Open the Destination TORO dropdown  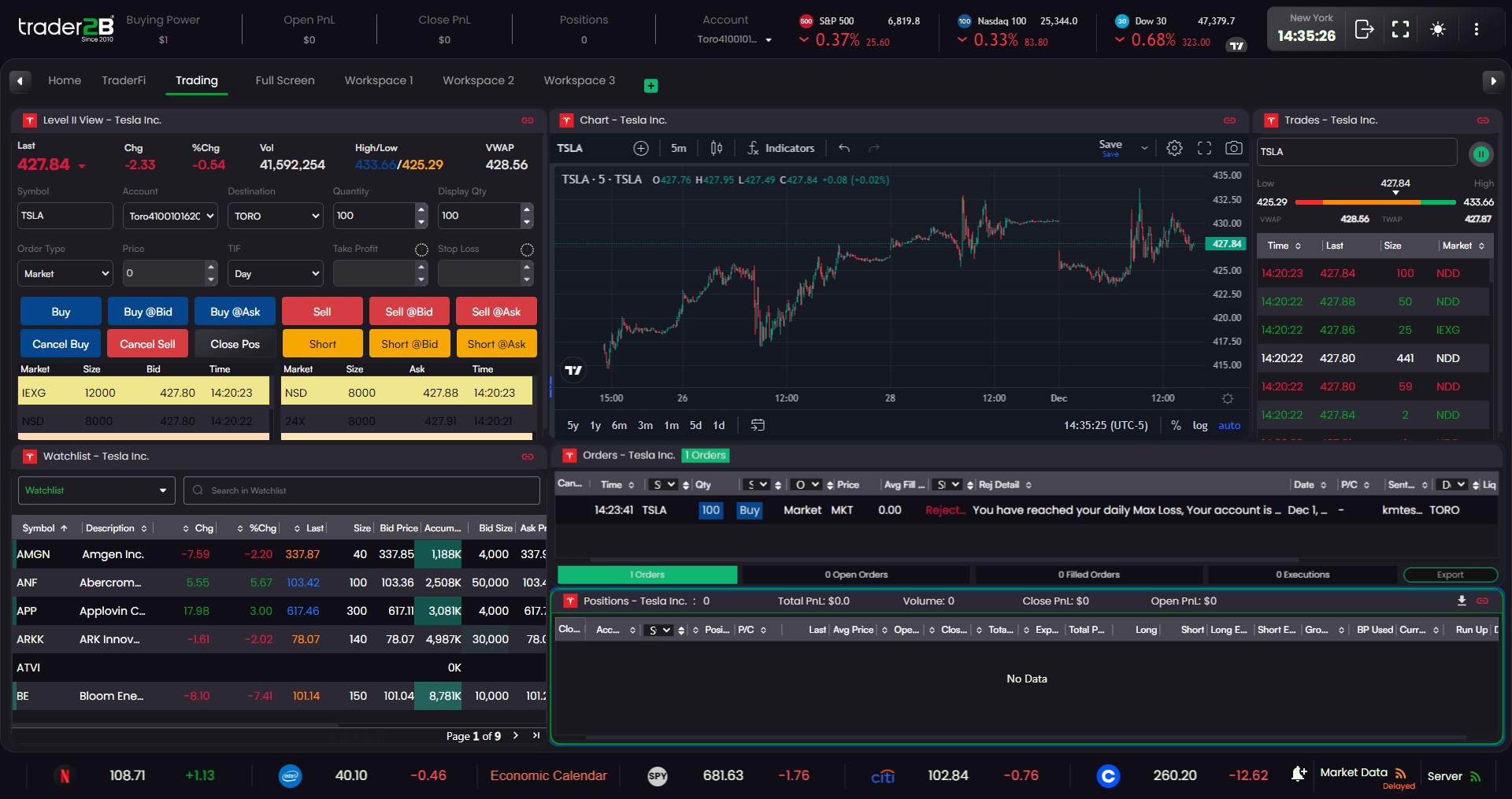click(276, 216)
